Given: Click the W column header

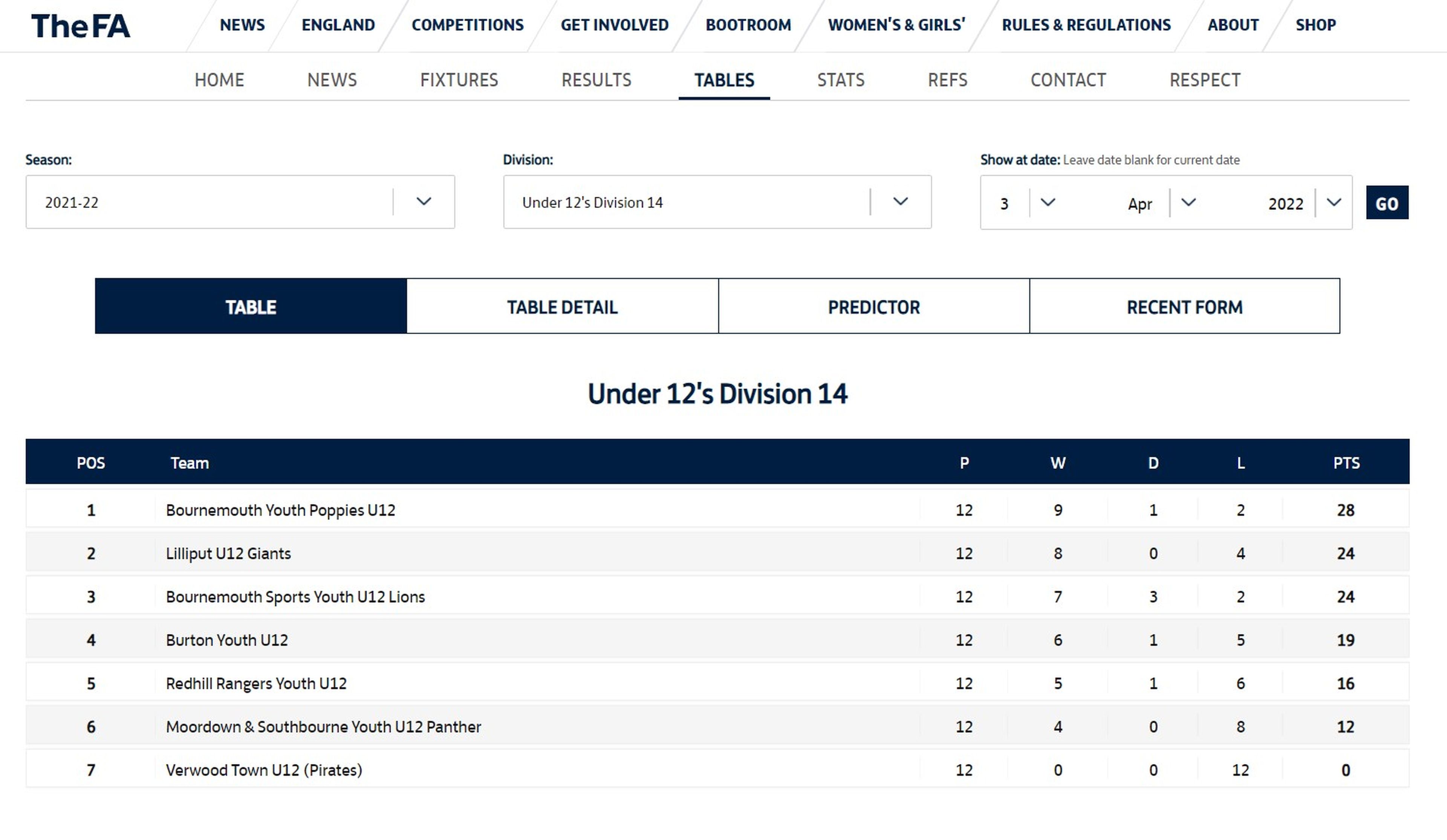Looking at the screenshot, I should tap(1058, 463).
